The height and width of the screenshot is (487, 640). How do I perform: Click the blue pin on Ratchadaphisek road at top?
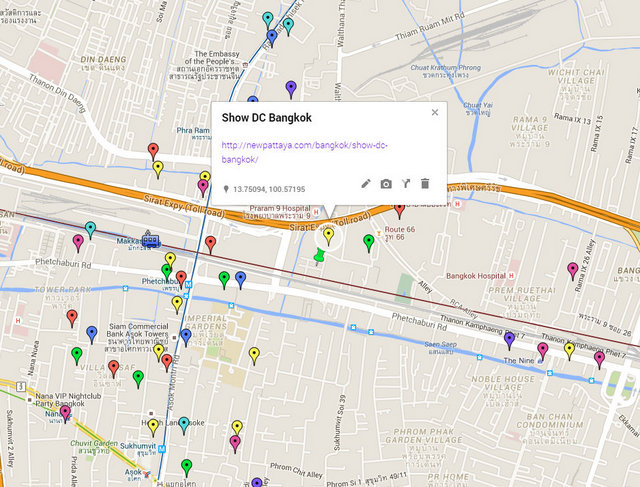click(272, 38)
